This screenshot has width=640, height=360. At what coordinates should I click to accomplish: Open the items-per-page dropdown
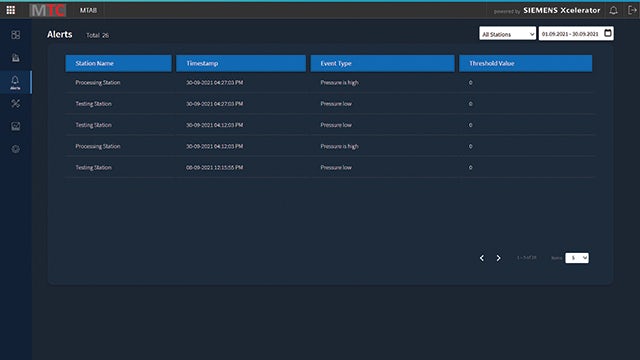[577, 258]
